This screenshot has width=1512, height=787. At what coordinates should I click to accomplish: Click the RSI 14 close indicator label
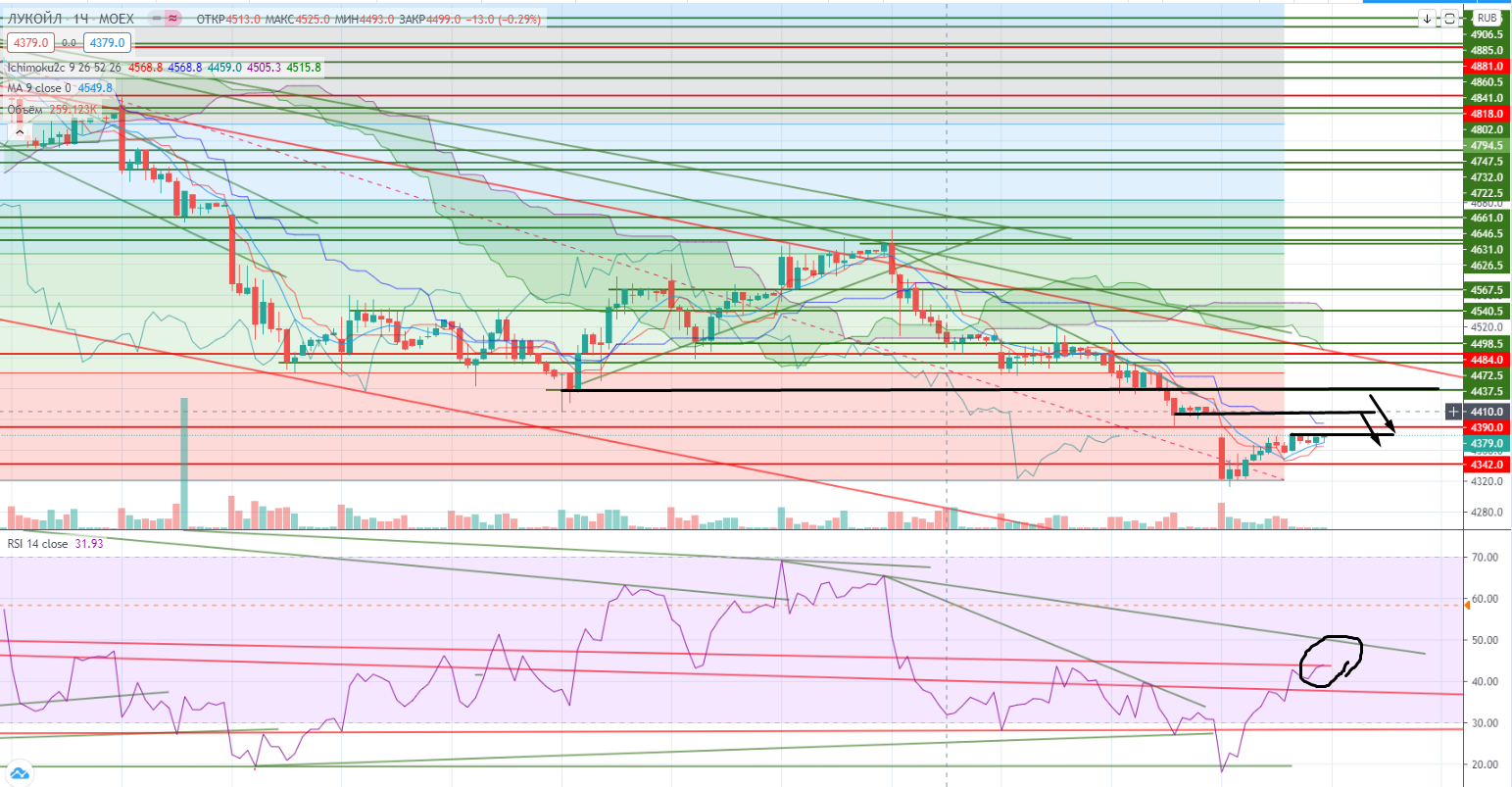[x=37, y=543]
